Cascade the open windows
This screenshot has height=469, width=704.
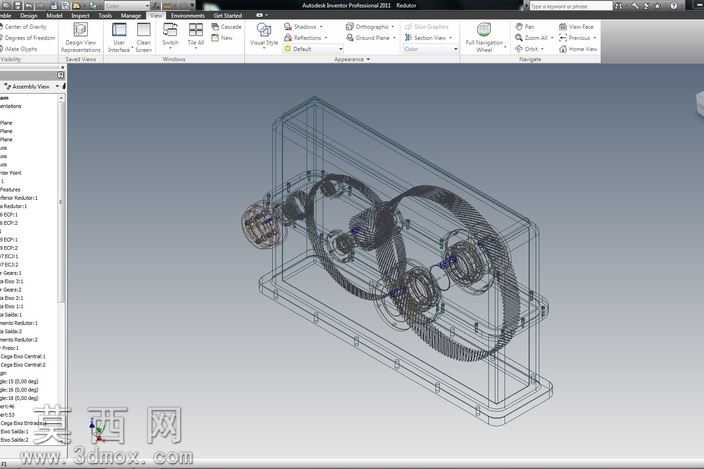(x=227, y=27)
